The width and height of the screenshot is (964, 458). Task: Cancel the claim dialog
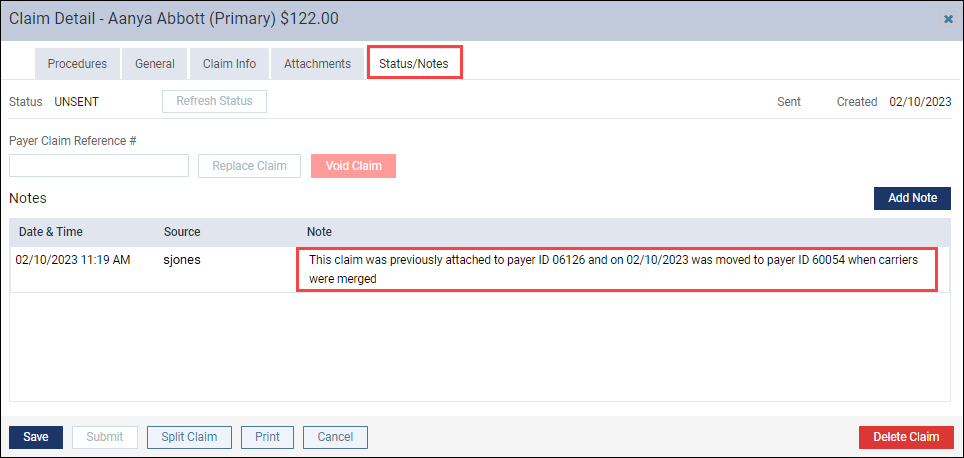(x=336, y=437)
